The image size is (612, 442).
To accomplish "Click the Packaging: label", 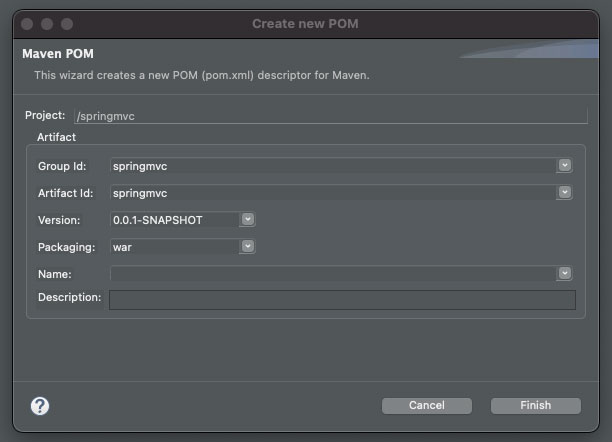I will [x=66, y=247].
